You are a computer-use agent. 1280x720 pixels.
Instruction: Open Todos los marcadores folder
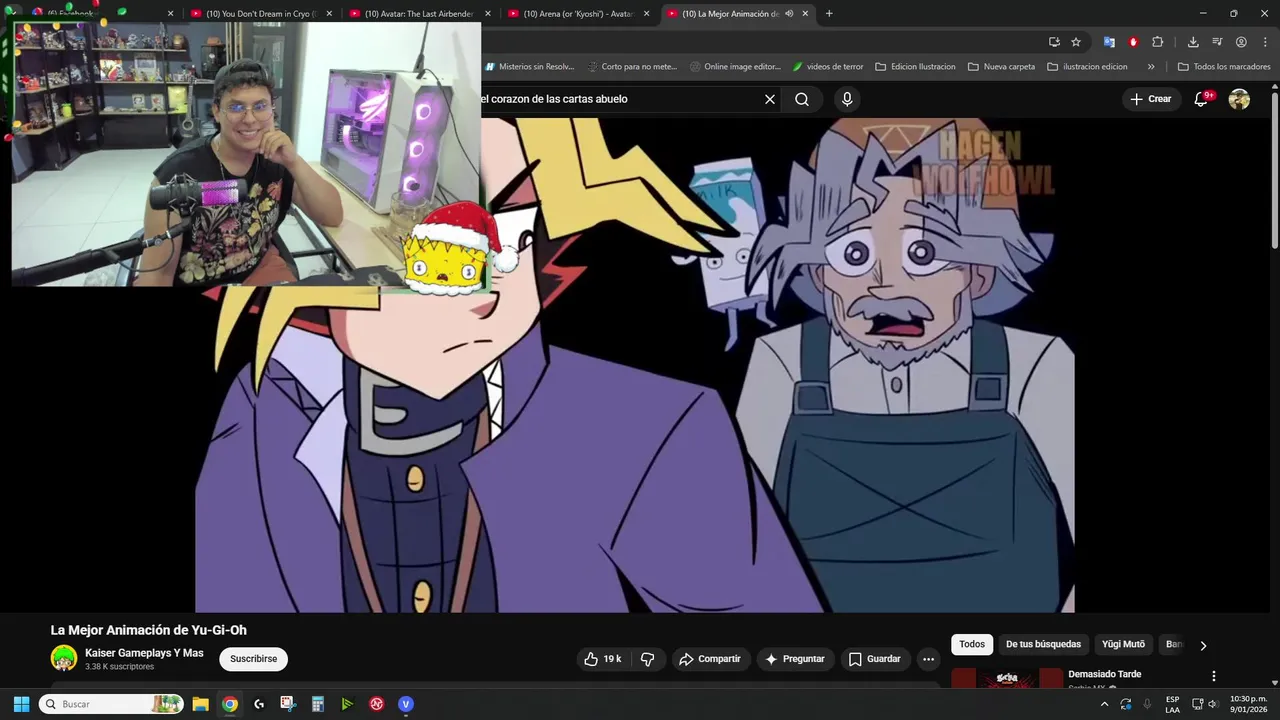(x=1224, y=67)
